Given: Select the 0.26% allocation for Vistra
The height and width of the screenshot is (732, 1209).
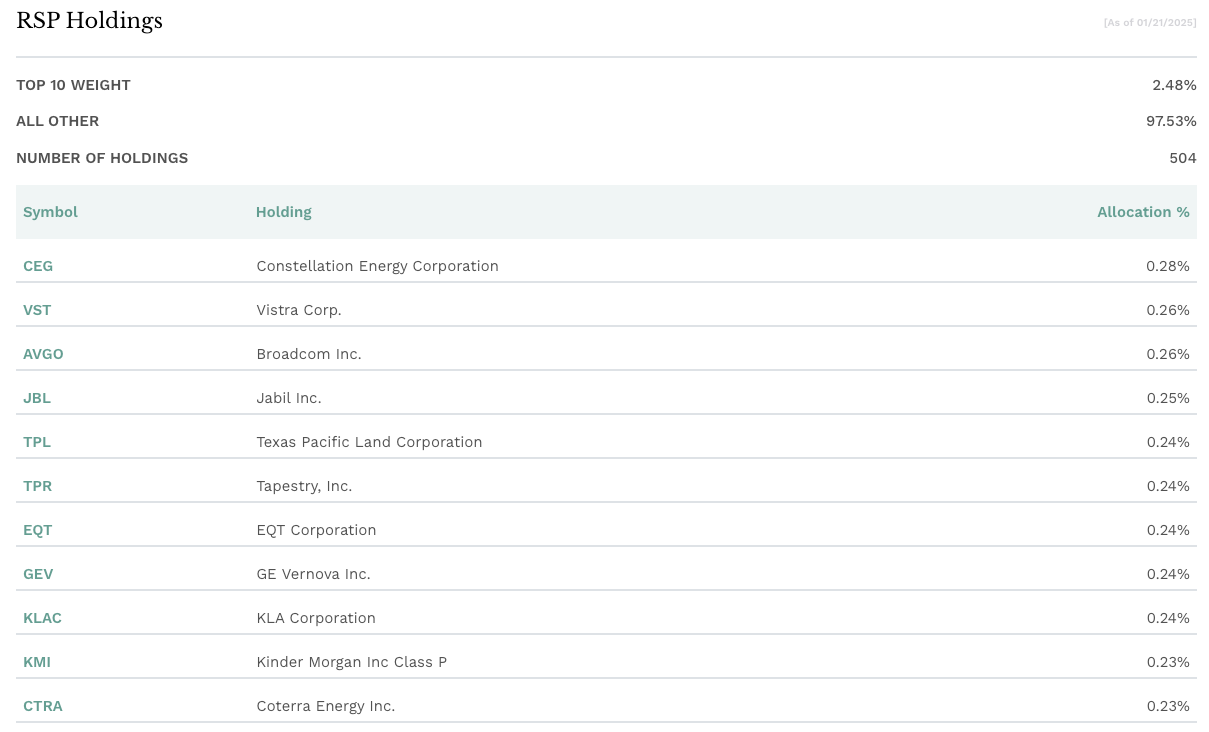Looking at the screenshot, I should [1168, 310].
